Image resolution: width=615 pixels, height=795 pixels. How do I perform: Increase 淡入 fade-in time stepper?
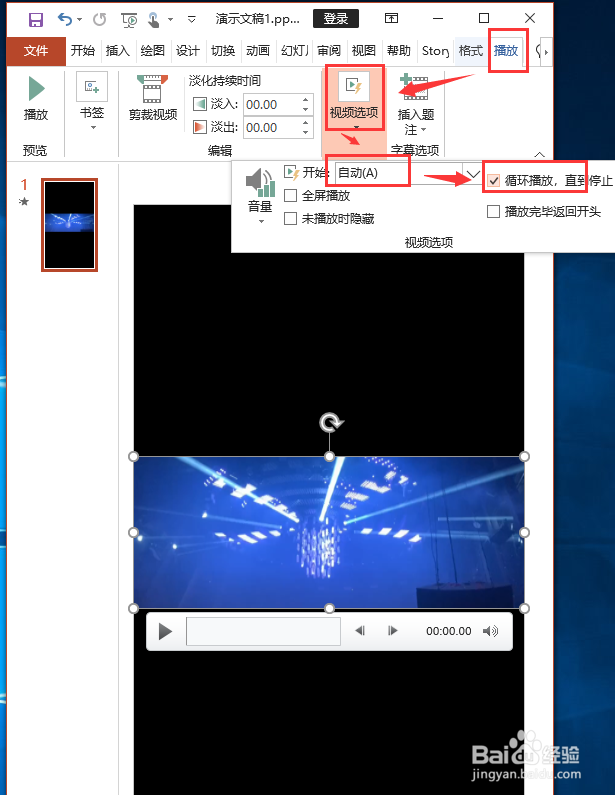306,99
